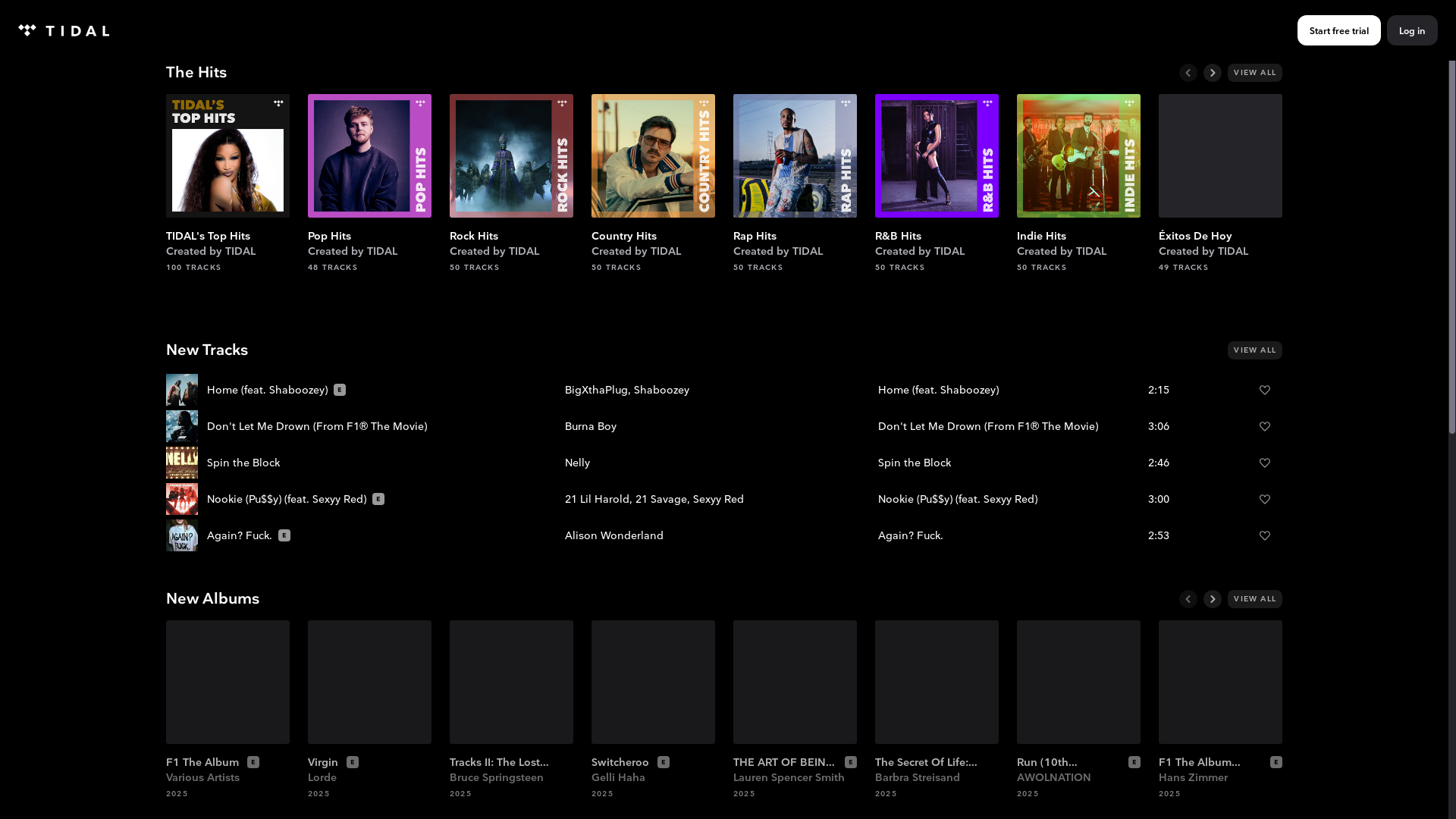Screen dimensions: 1456x819
Task: Open artist BigXthaPlug
Action: pos(596,390)
